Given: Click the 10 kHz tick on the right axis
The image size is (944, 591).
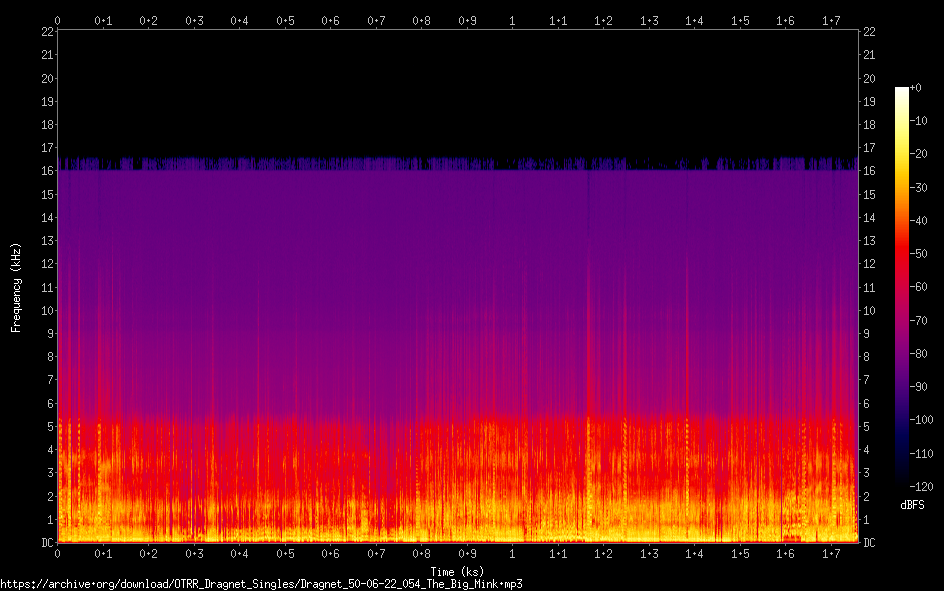Looking at the screenshot, I should 869,311.
